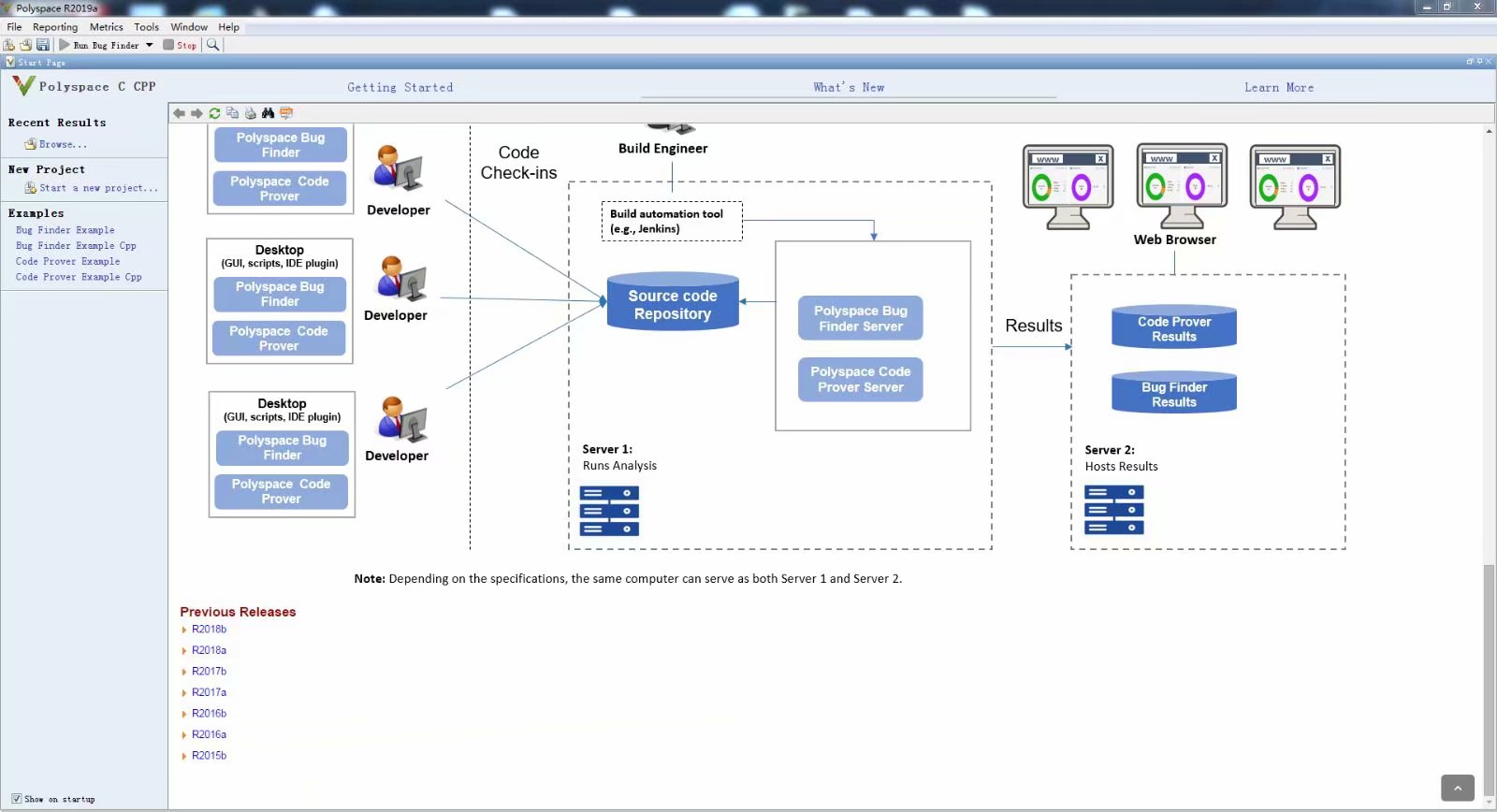Click the Start Page title tab icon
The height and width of the screenshot is (812, 1497).
coord(10,62)
